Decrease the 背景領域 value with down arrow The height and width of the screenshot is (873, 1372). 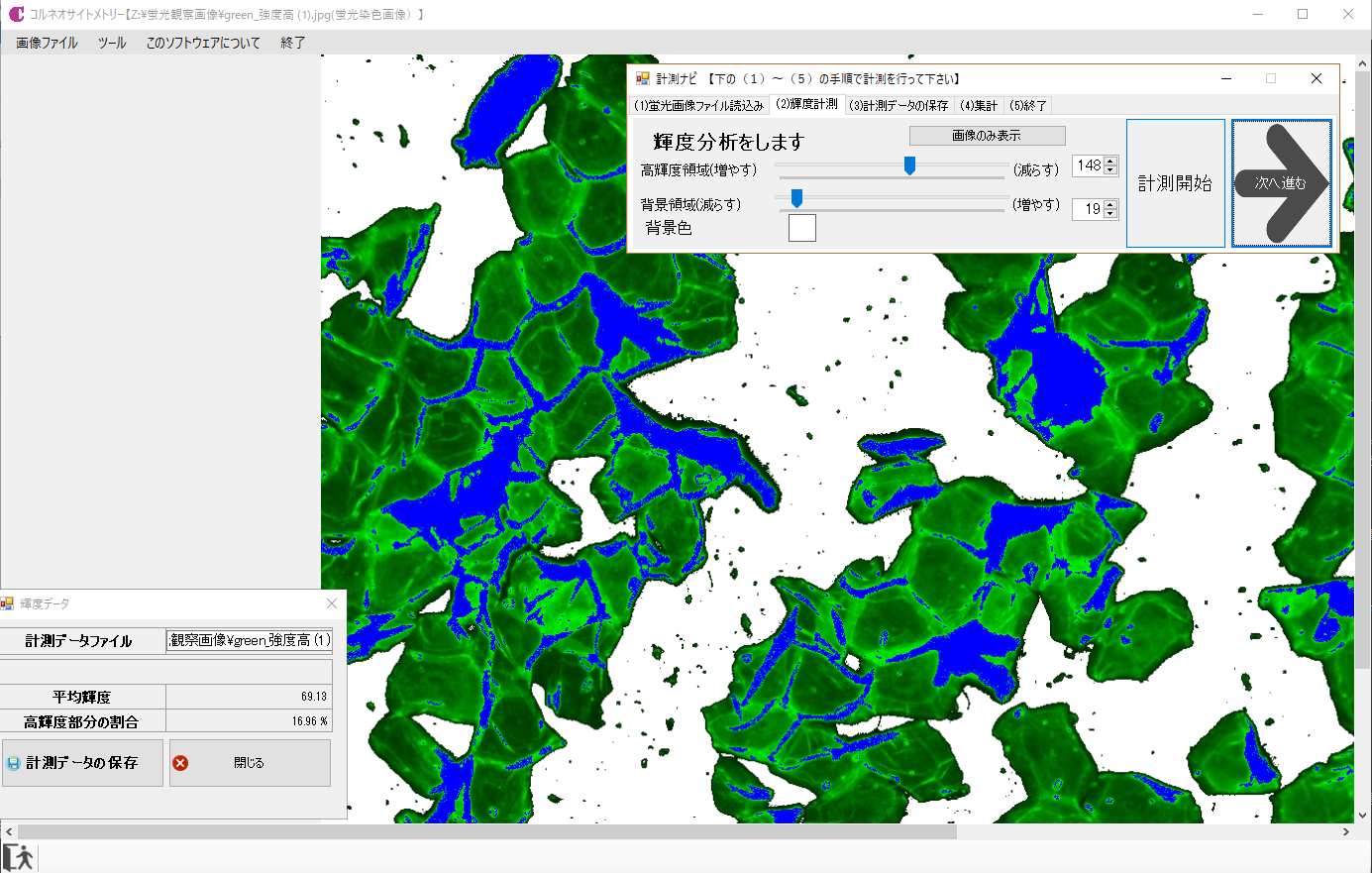click(x=1110, y=214)
